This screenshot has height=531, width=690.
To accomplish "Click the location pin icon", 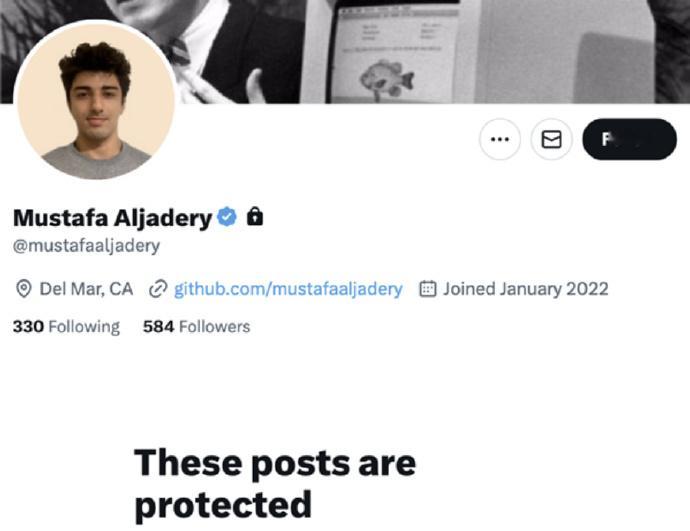I will coord(23,289).
